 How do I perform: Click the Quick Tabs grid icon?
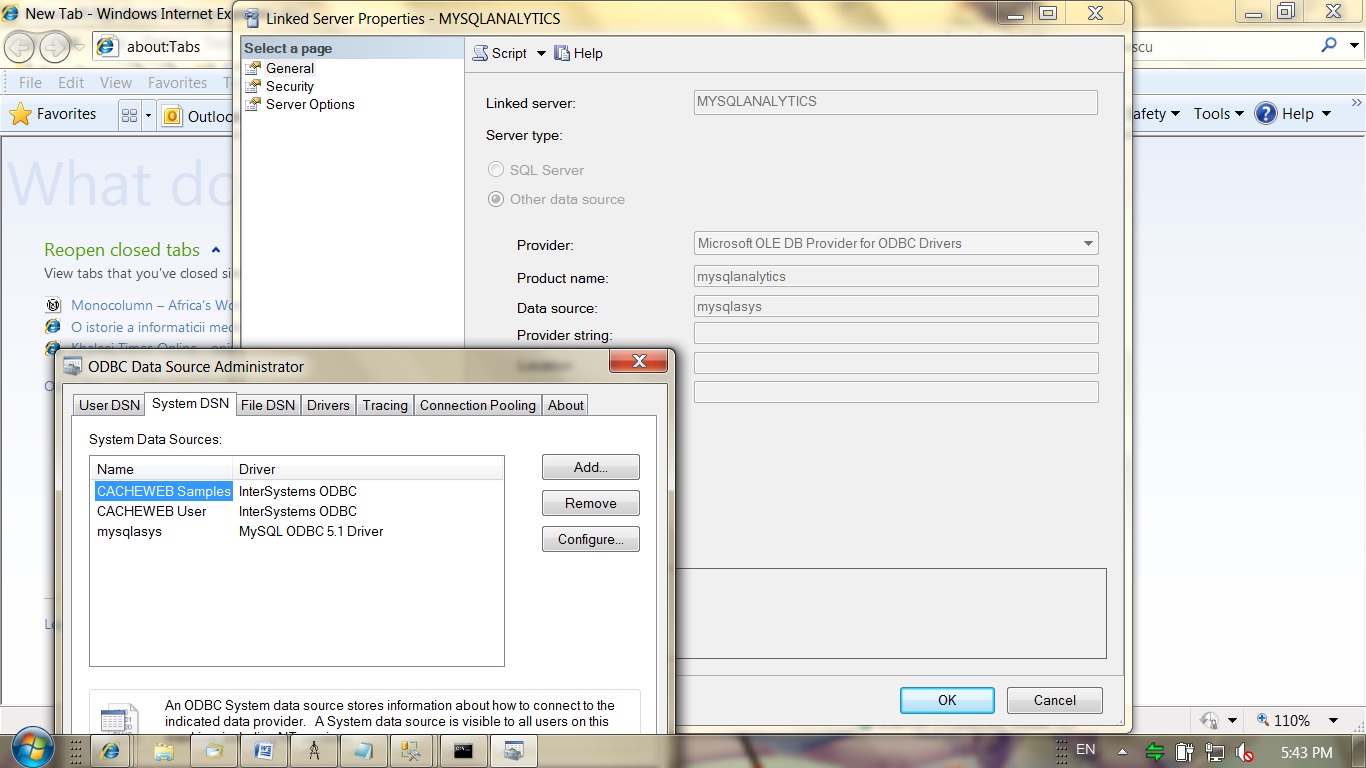point(129,115)
